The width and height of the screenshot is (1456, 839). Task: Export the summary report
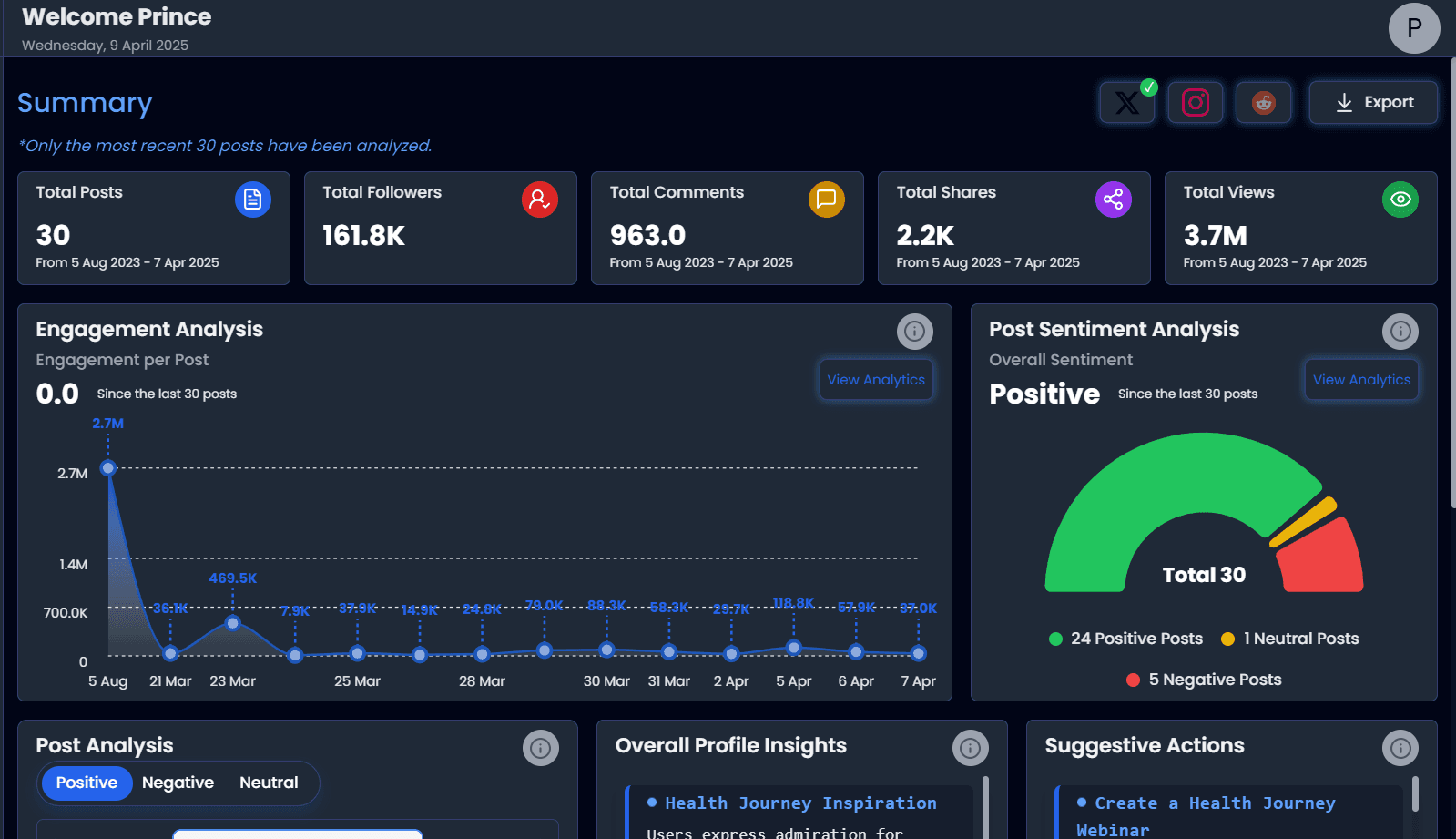click(x=1373, y=103)
